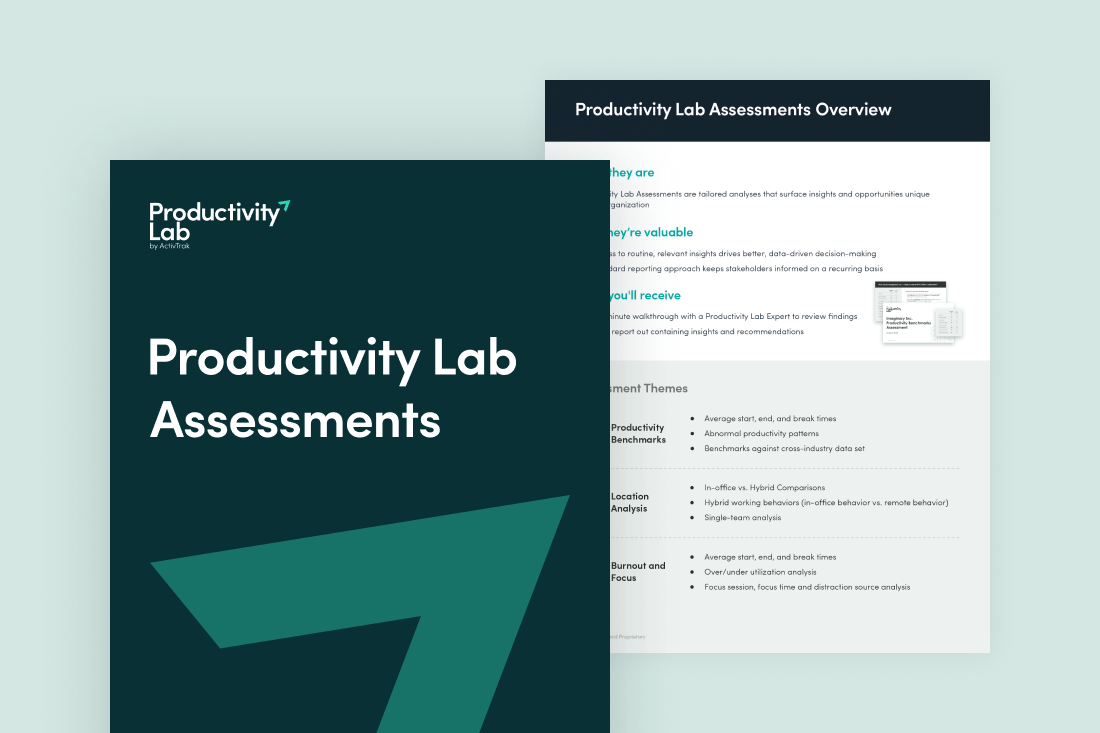1100x733 pixels.
Task: Click the green arrow in Productivity Lab logo
Action: pyautogui.click(x=284, y=207)
